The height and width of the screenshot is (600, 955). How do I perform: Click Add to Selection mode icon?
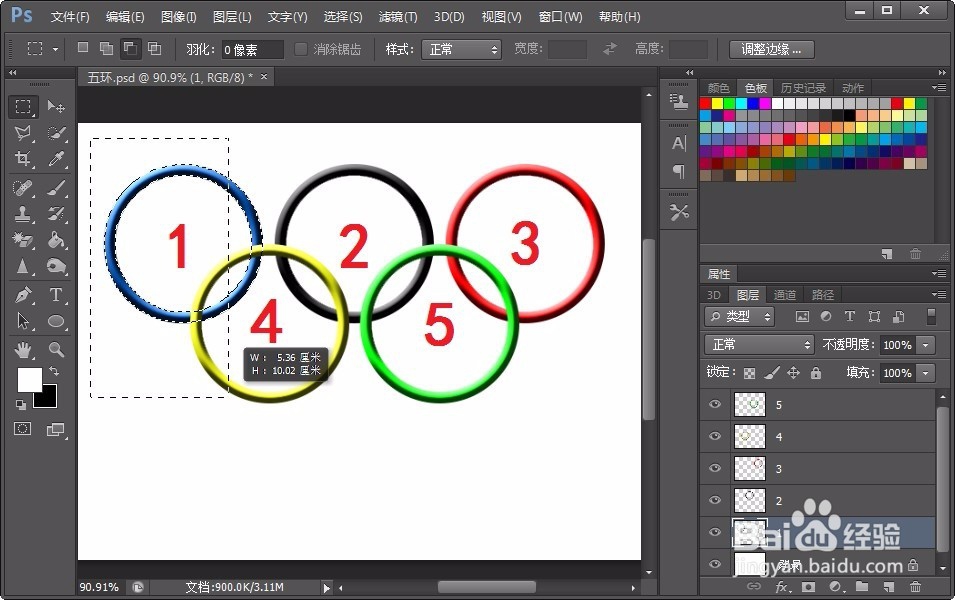[x=107, y=49]
